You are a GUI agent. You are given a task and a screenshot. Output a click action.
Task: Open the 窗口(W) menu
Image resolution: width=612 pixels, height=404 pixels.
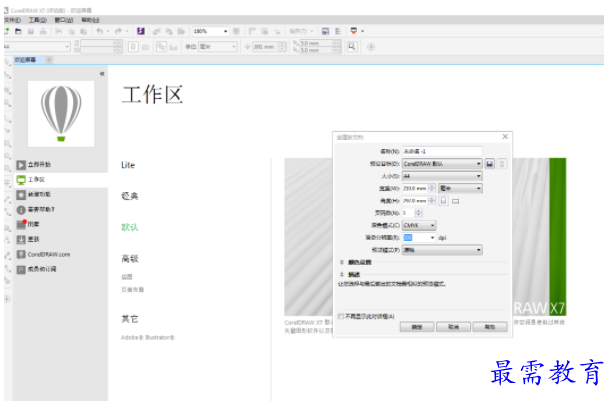(x=64, y=20)
